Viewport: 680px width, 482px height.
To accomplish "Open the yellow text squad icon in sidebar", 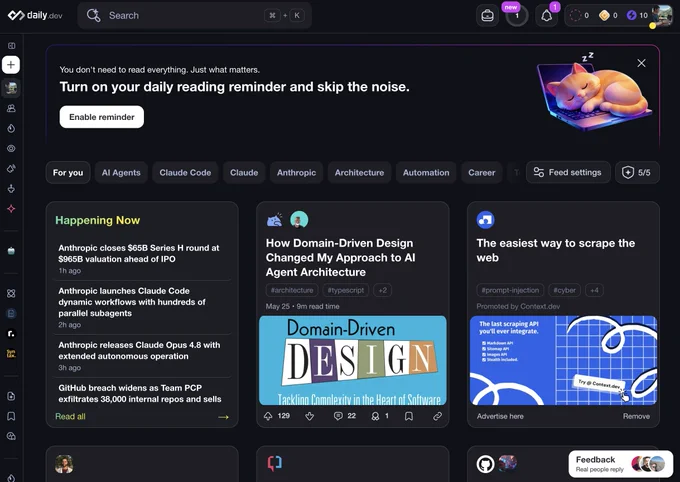I will pyautogui.click(x=11, y=354).
